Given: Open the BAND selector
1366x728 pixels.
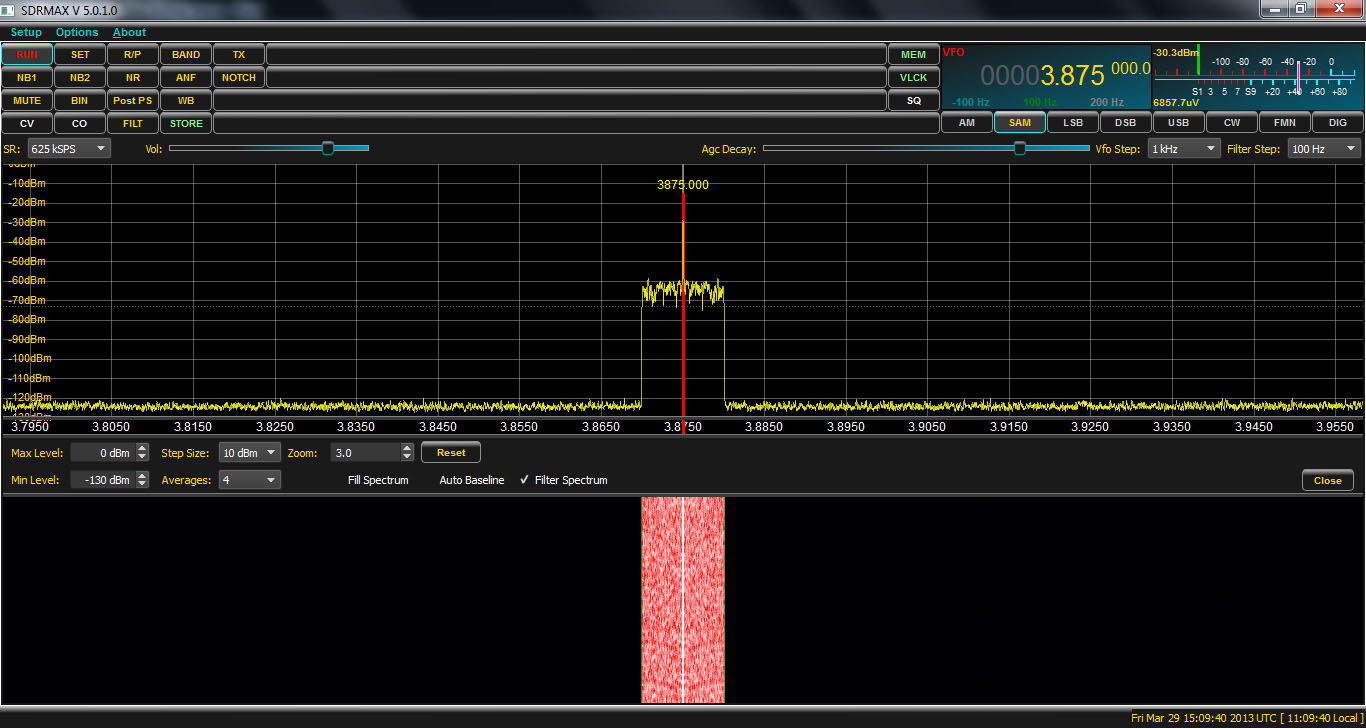Looking at the screenshot, I should coord(185,54).
